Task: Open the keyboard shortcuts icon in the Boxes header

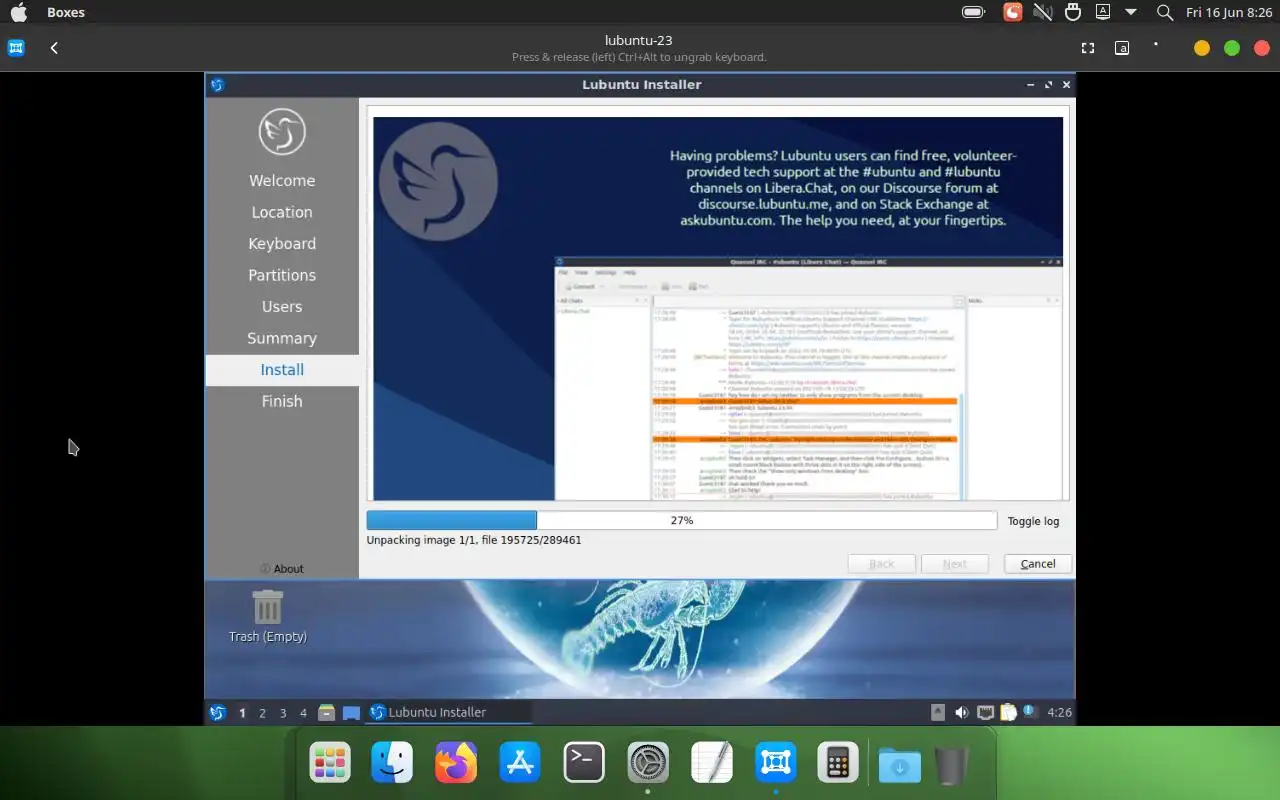Action: (x=1122, y=48)
